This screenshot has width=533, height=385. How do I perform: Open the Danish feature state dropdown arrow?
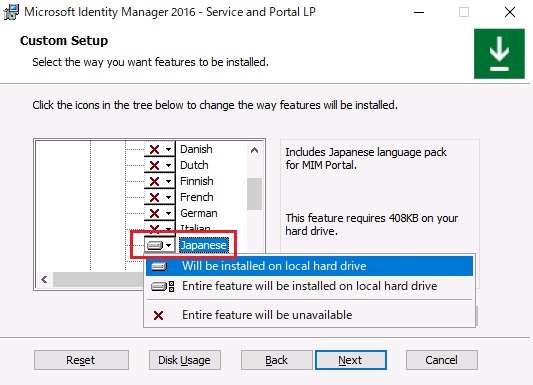click(169, 150)
